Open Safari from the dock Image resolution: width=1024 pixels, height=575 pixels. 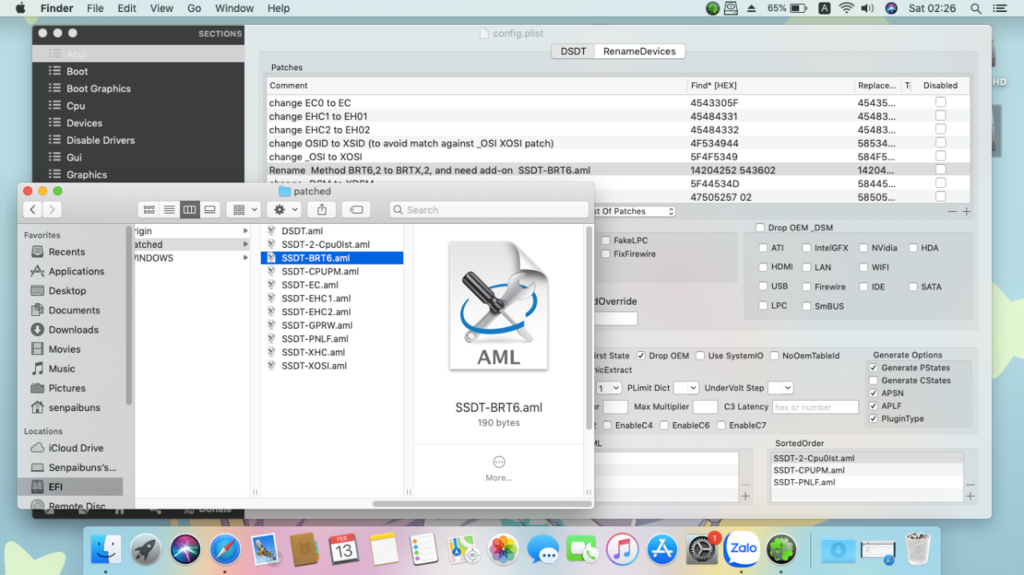click(x=225, y=549)
